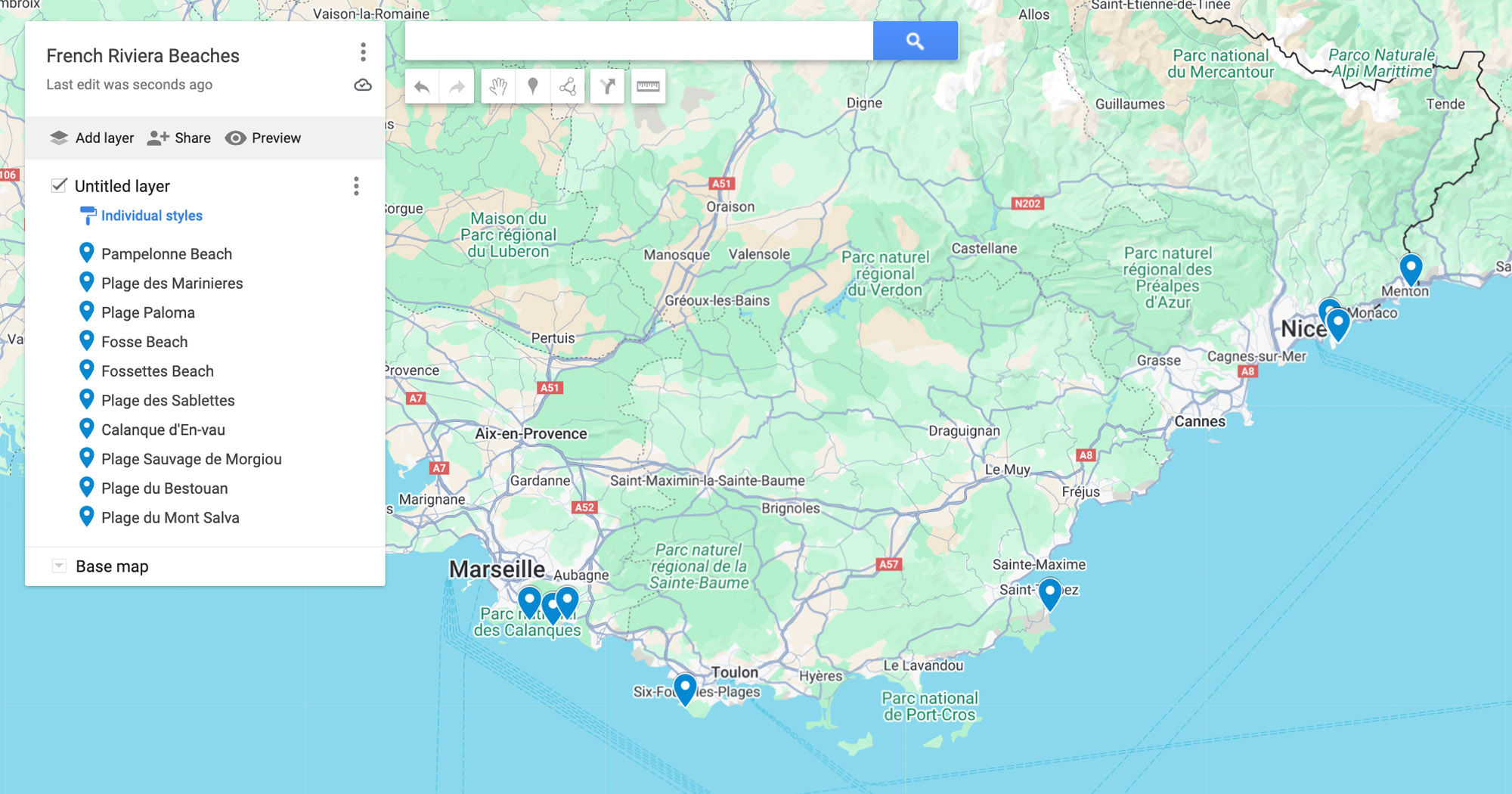The height and width of the screenshot is (794, 1512).
Task: Click the Base map label
Action: [112, 566]
